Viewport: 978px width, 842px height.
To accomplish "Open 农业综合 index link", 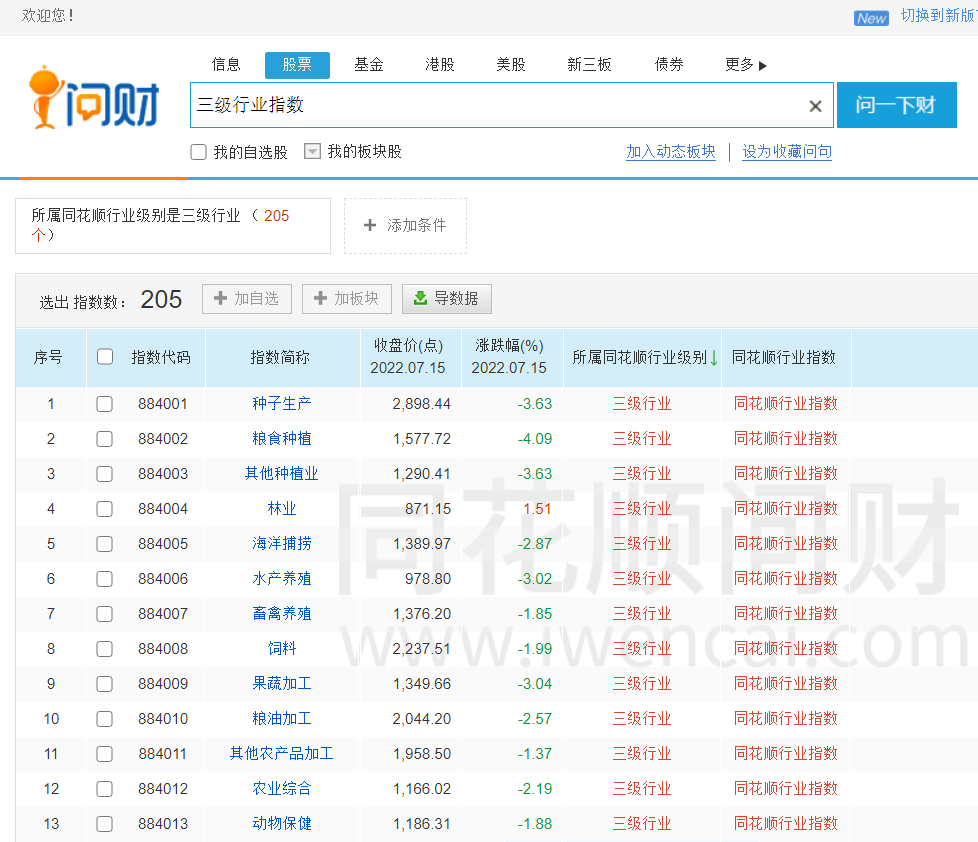I will coord(282,788).
